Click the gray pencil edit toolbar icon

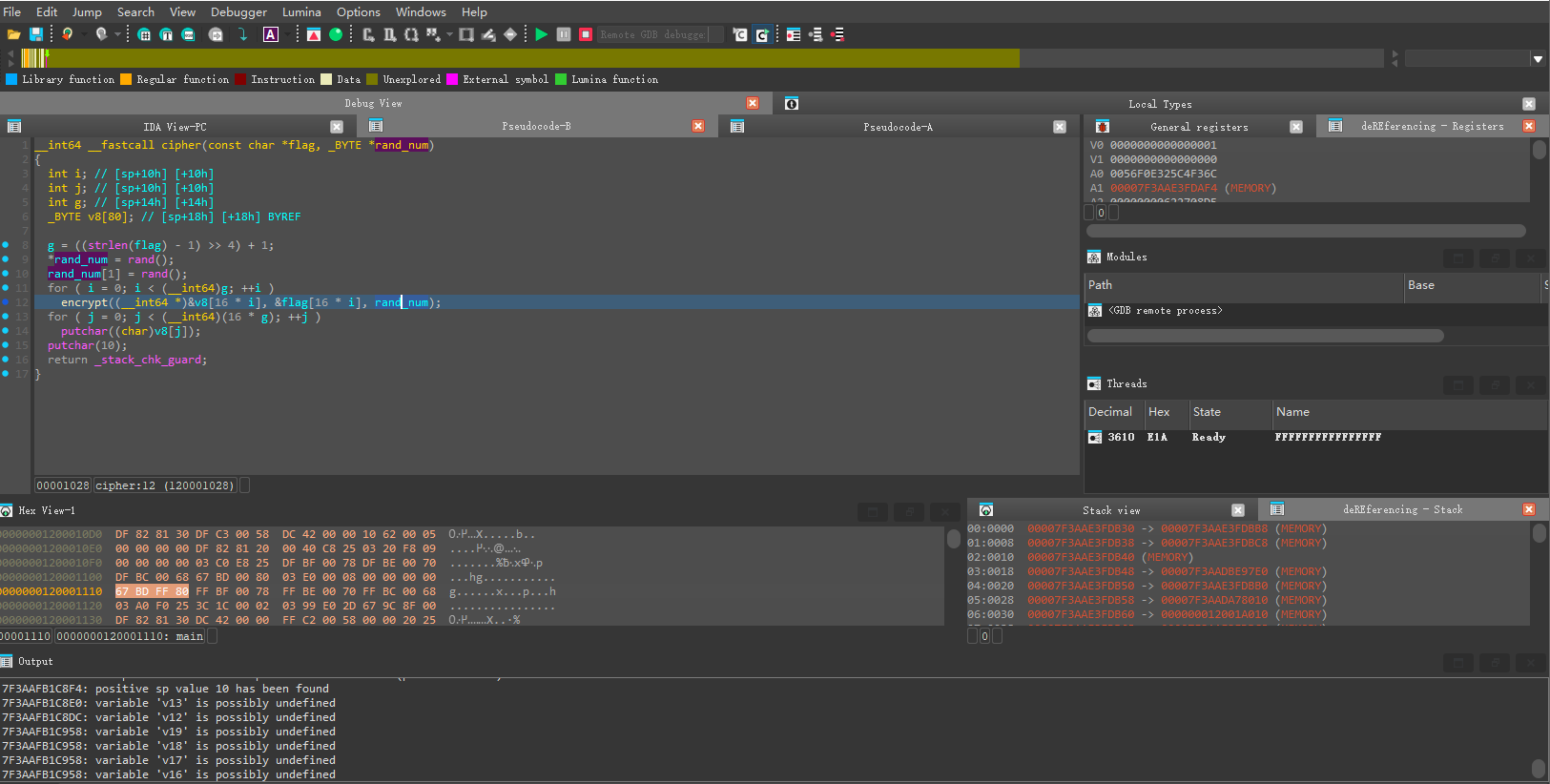coord(488,34)
